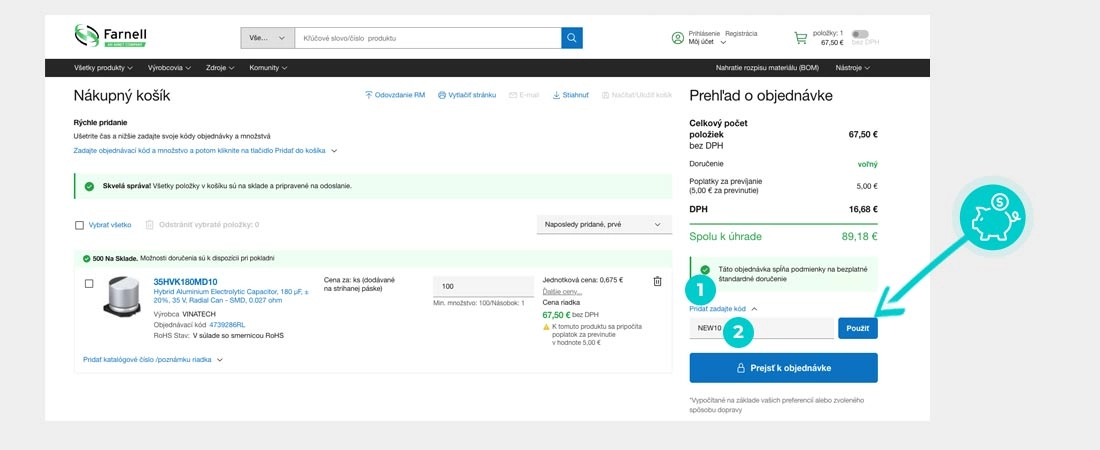Click the trash icon beside Odstrániť vybraté položky

[149, 225]
